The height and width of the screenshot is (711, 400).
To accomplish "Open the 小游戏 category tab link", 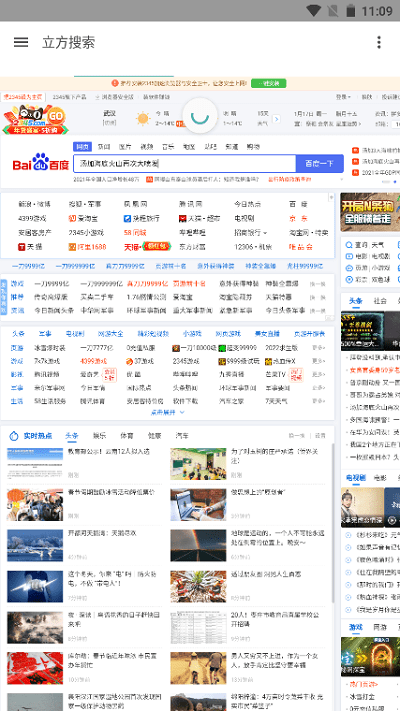I will 192,334.
